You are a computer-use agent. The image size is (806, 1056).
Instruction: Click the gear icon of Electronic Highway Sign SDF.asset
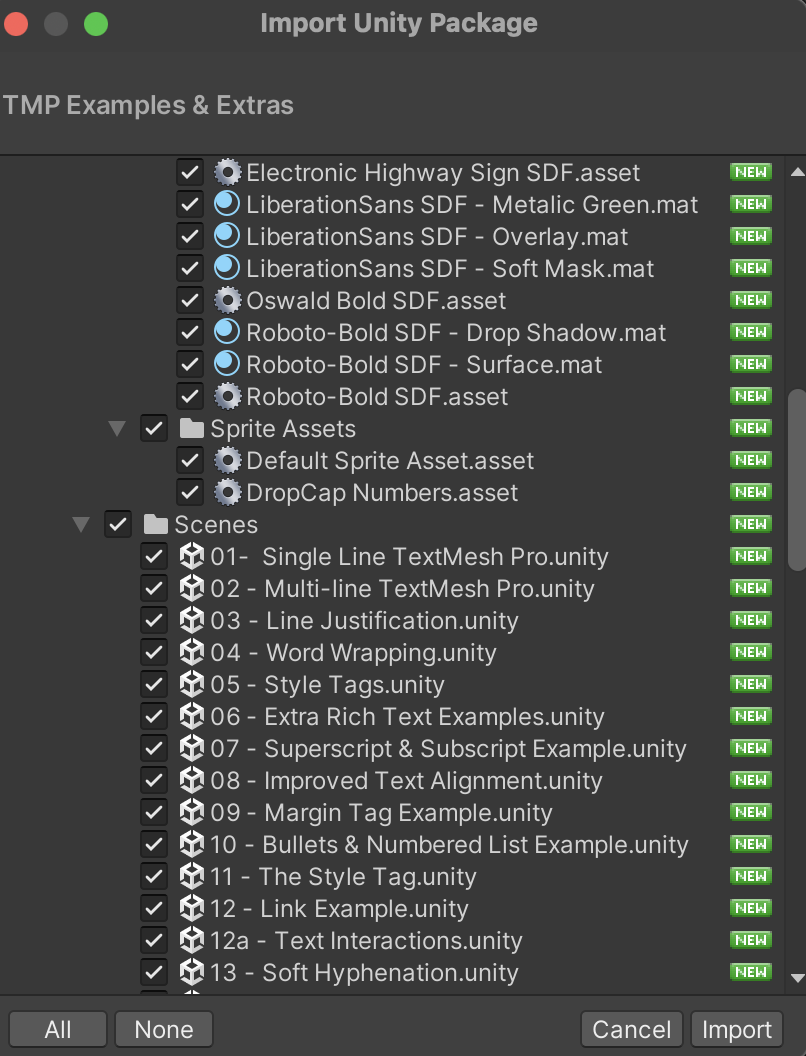227,172
